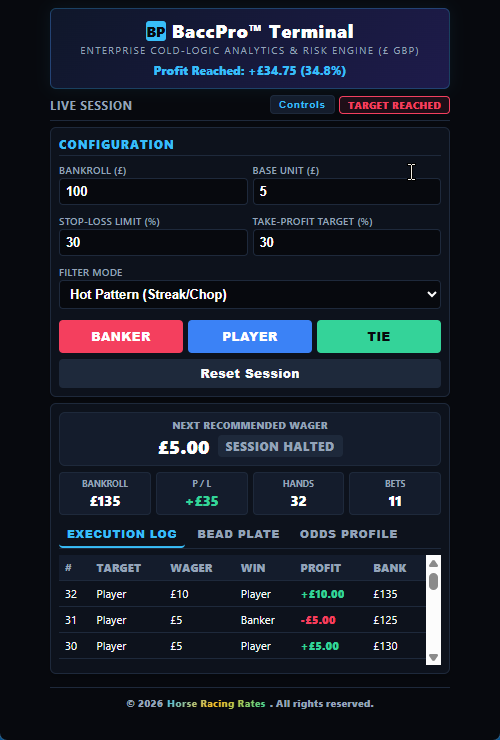Screen dimensions: 500x740
Task: Click the scrollbar down arrow in execution log
Action: pos(433,657)
